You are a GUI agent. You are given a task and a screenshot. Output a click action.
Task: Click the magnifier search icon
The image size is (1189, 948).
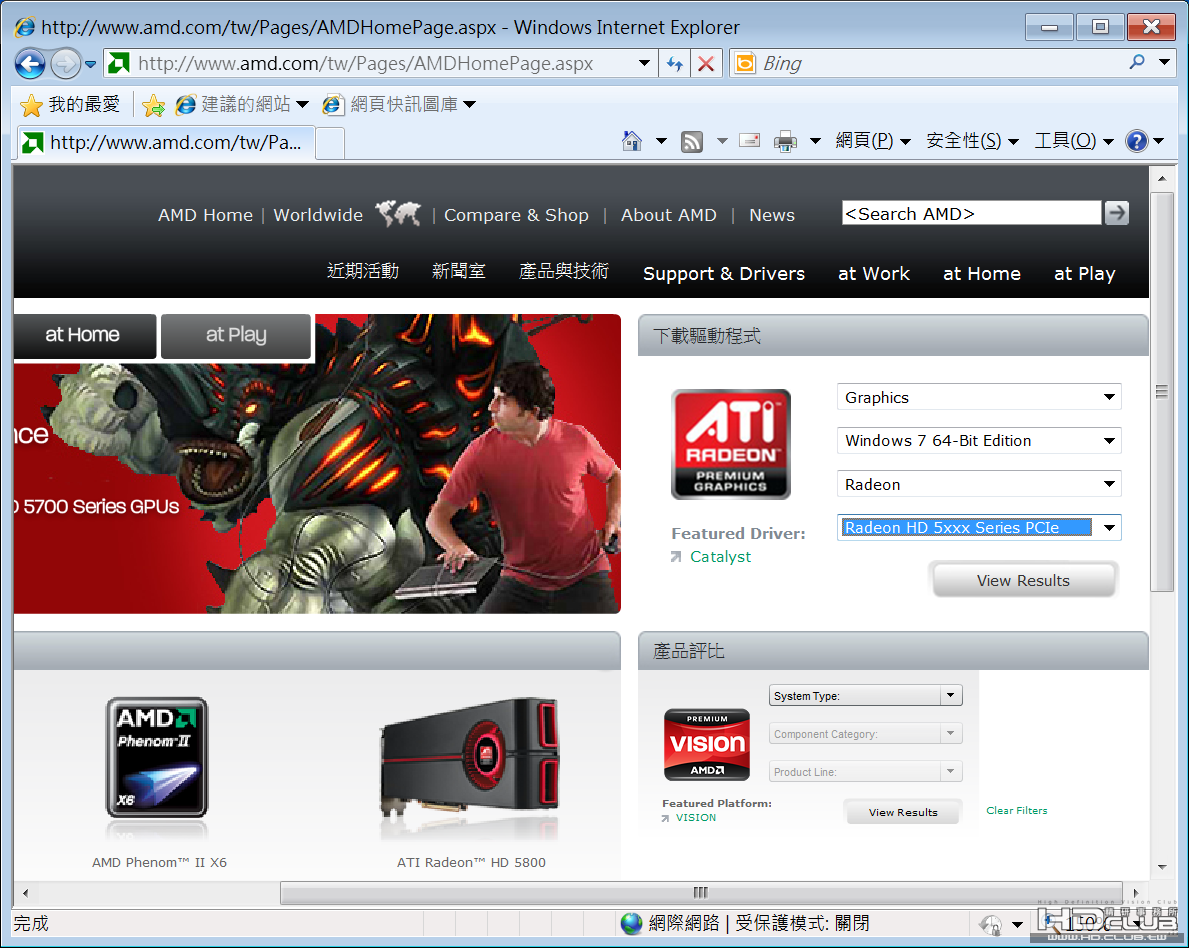[1137, 63]
